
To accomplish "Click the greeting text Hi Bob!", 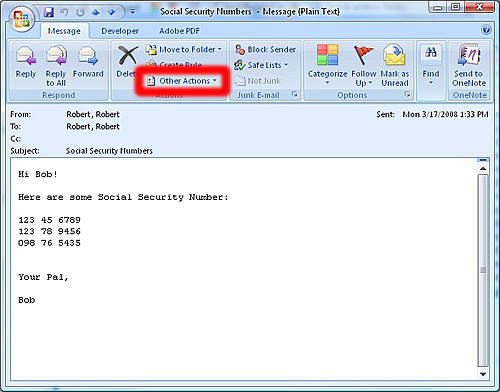I will coord(38,174).
